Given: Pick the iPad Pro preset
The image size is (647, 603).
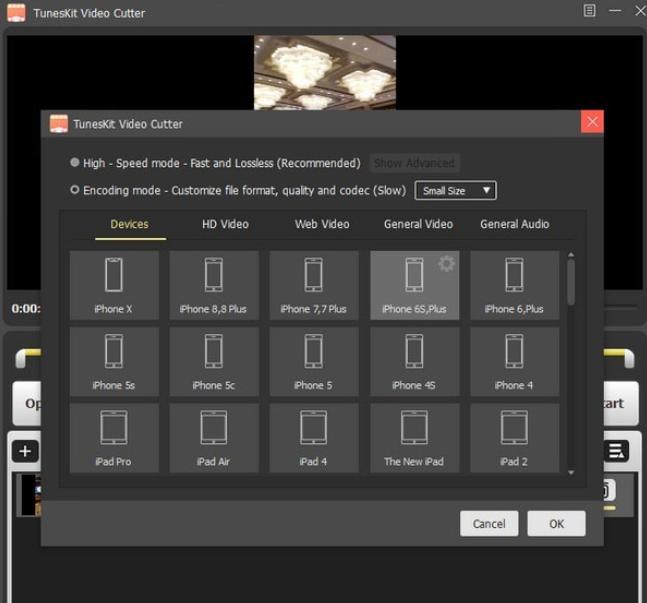Looking at the screenshot, I should click(x=114, y=438).
